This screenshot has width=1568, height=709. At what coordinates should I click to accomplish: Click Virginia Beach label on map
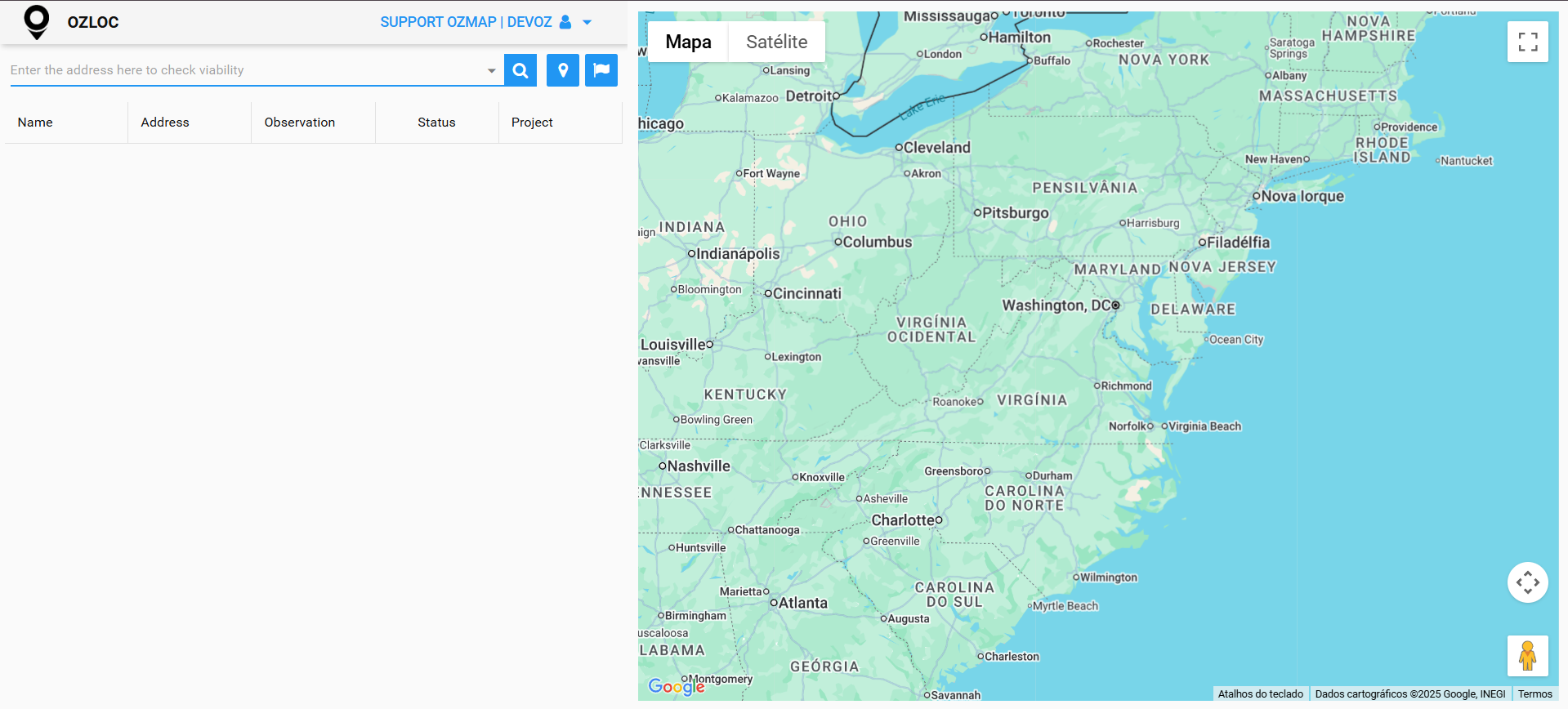pyautogui.click(x=1204, y=426)
